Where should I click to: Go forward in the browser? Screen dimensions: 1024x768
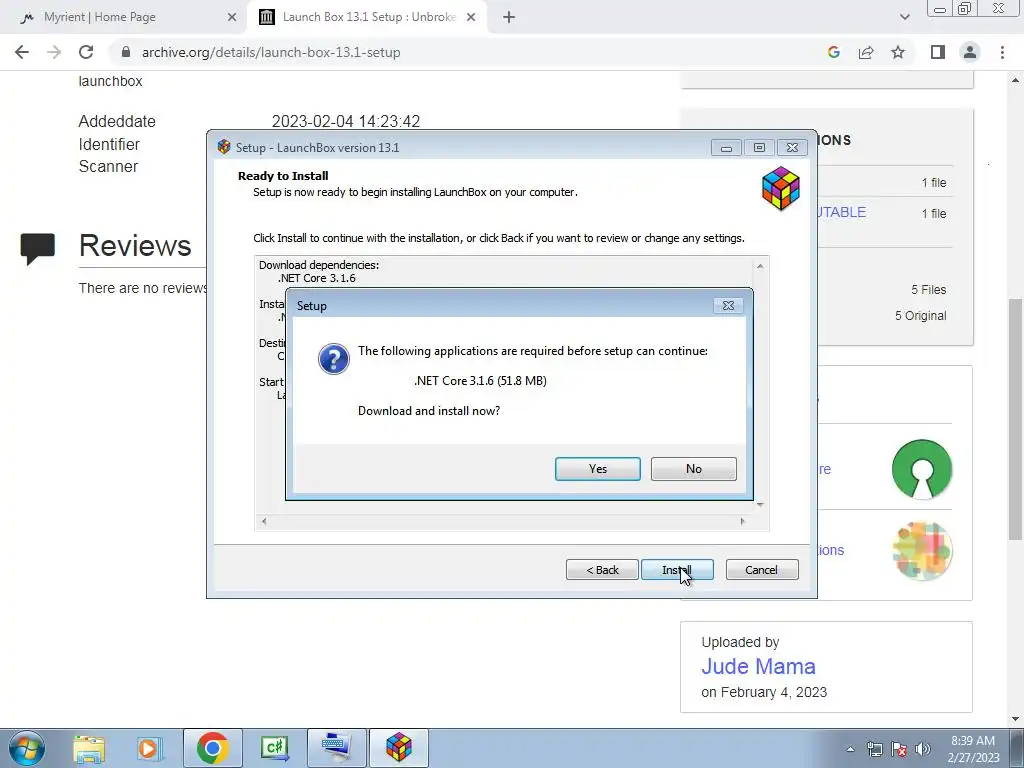click(x=54, y=52)
